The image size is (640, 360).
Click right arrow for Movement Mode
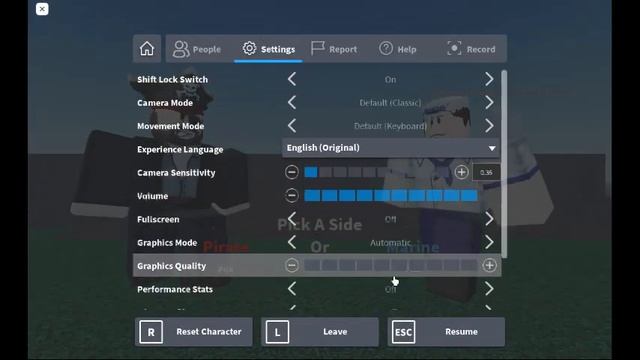click(489, 126)
